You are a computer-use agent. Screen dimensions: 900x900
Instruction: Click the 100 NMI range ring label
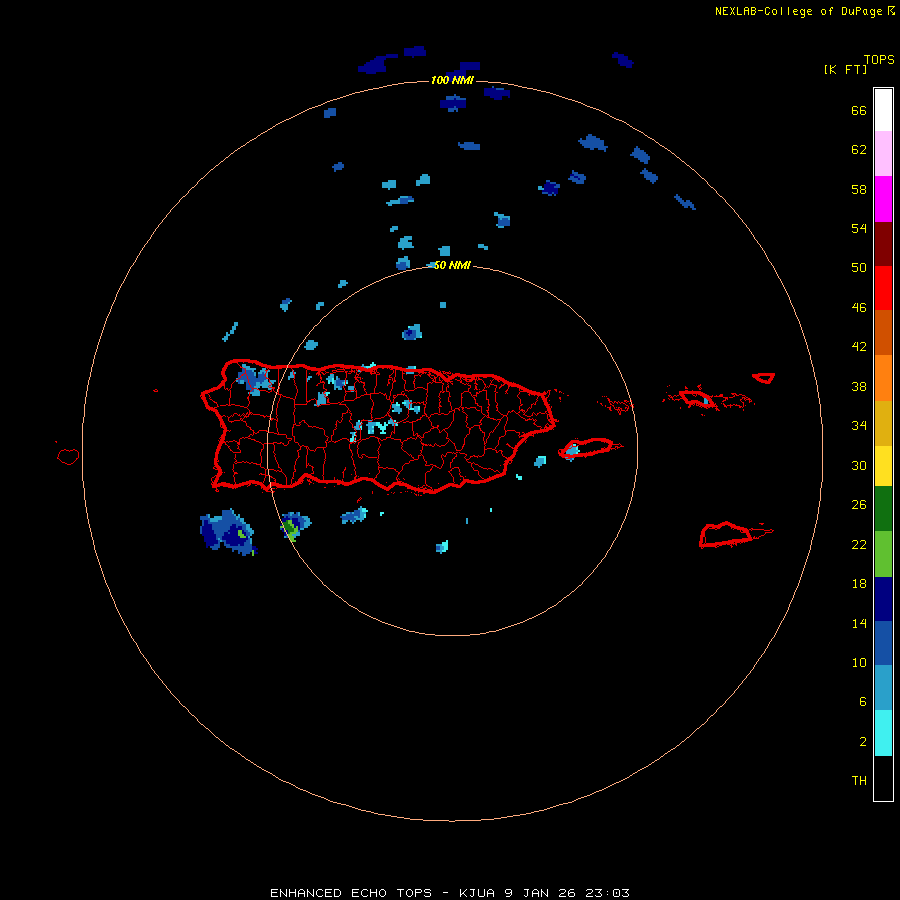tap(452, 80)
